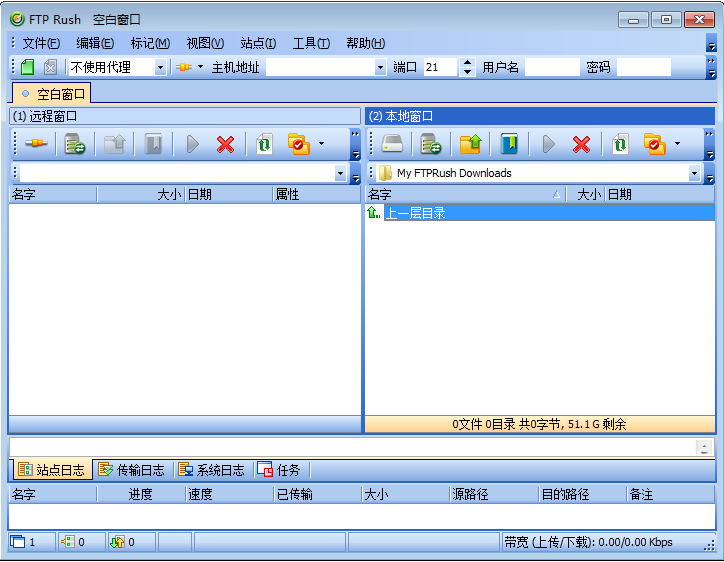The height and width of the screenshot is (562, 724).
Task: Switch to the 任务 tab
Action: point(278,470)
